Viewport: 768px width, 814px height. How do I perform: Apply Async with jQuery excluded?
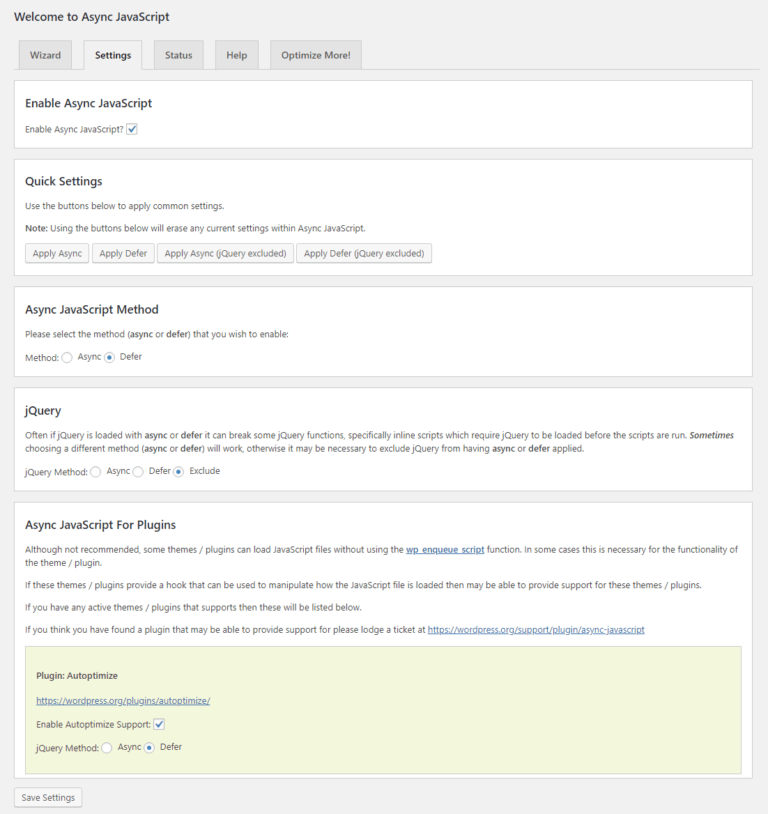click(225, 253)
